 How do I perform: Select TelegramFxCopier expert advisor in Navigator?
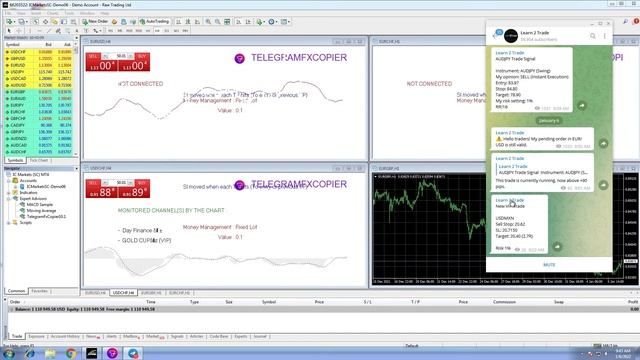click(46, 216)
